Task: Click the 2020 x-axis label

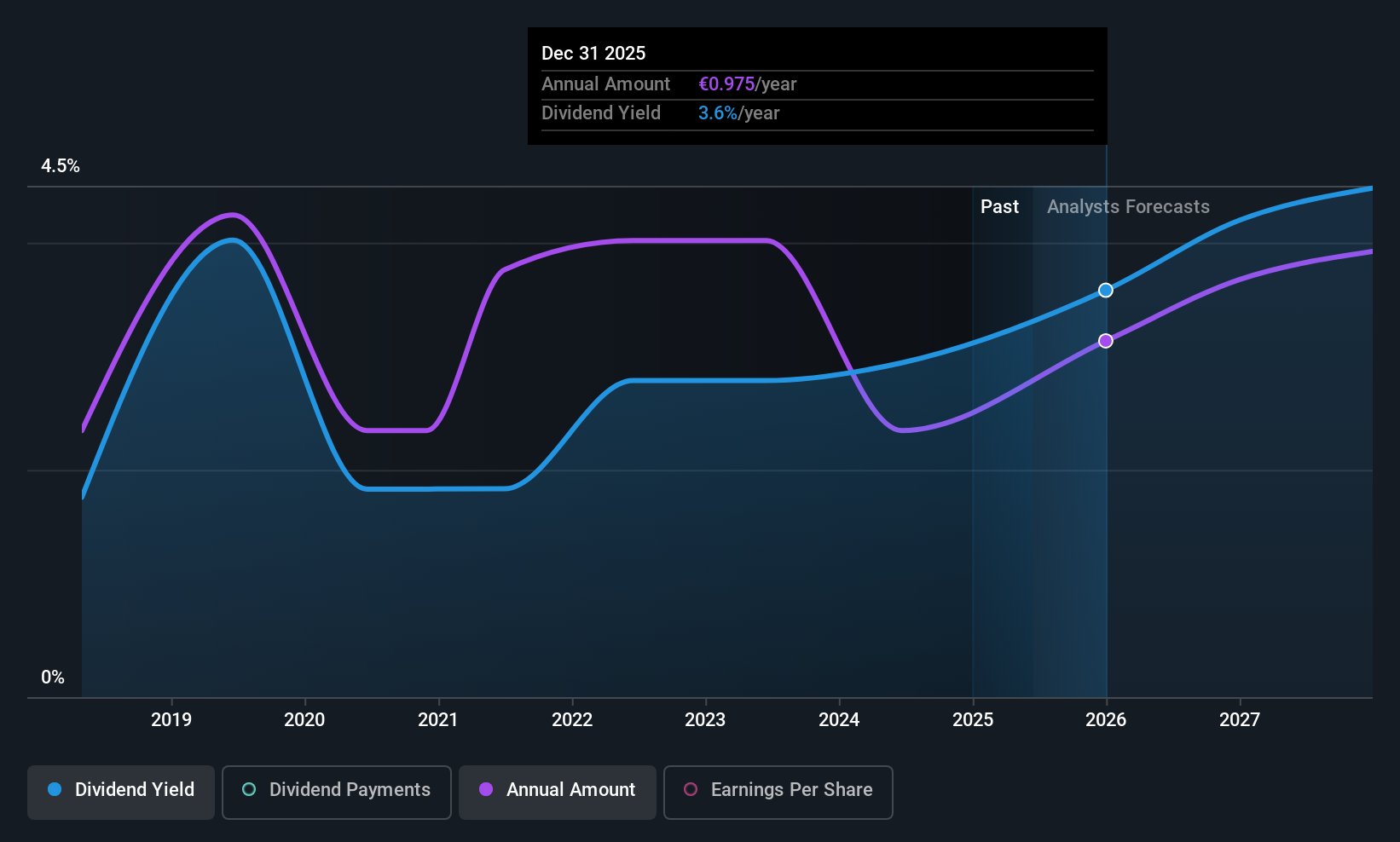Action: pyautogui.click(x=304, y=720)
